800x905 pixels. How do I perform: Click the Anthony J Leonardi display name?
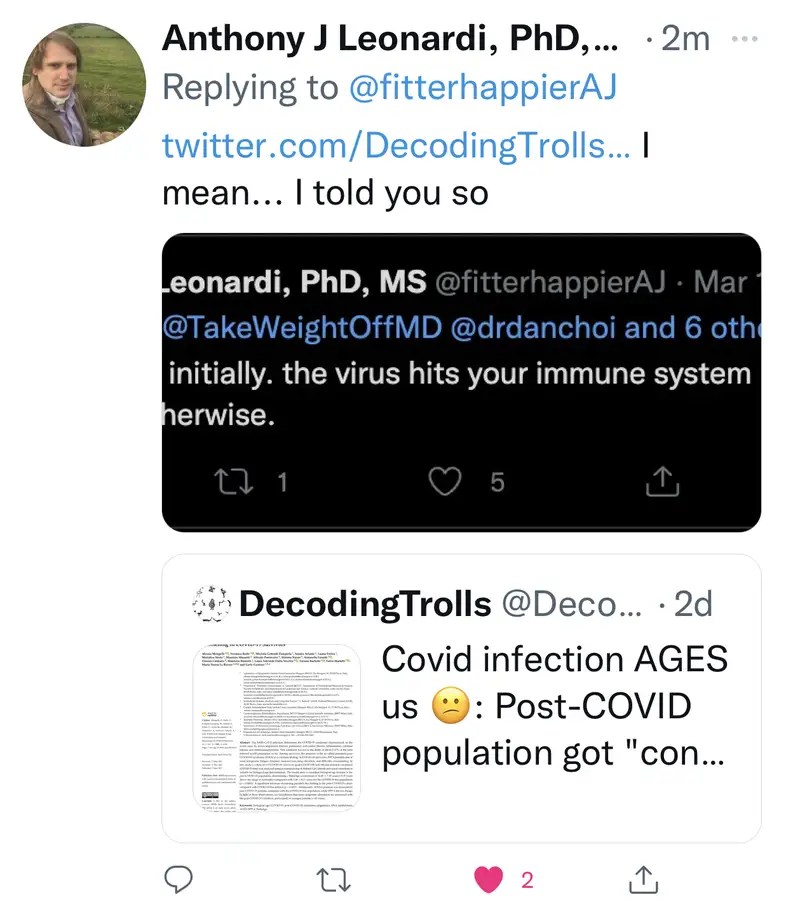click(x=390, y=38)
